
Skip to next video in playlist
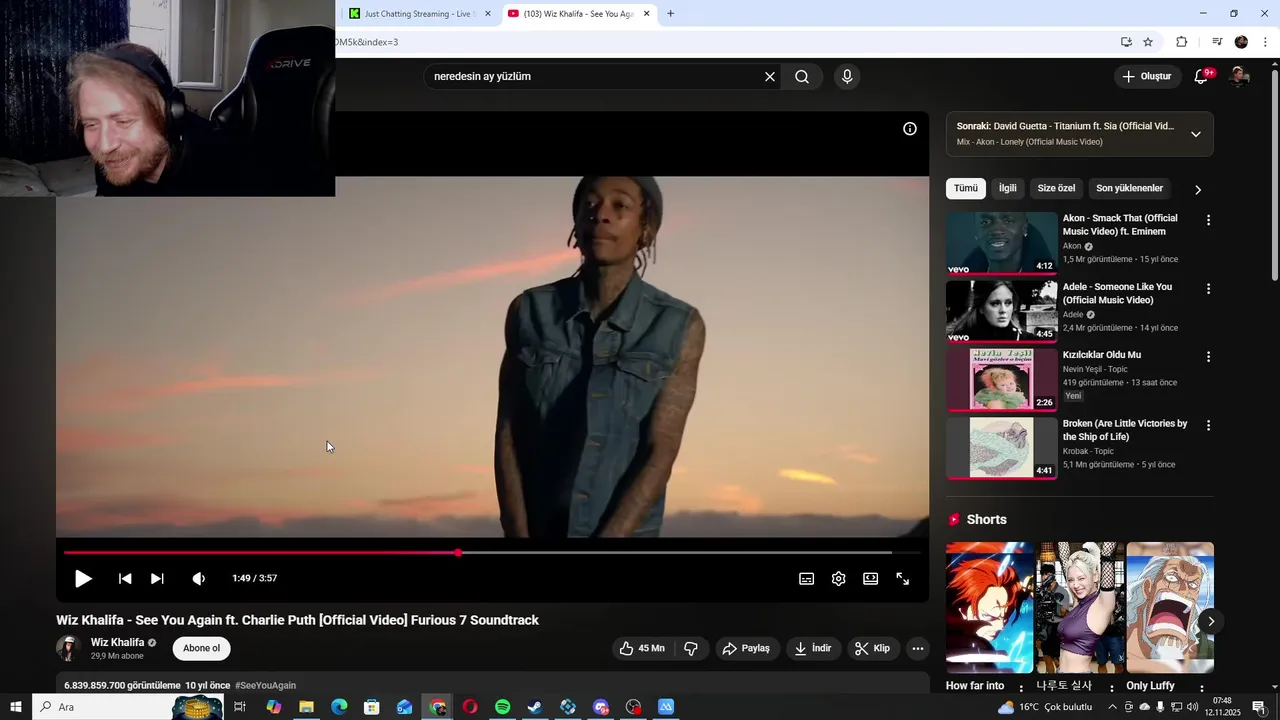(157, 578)
